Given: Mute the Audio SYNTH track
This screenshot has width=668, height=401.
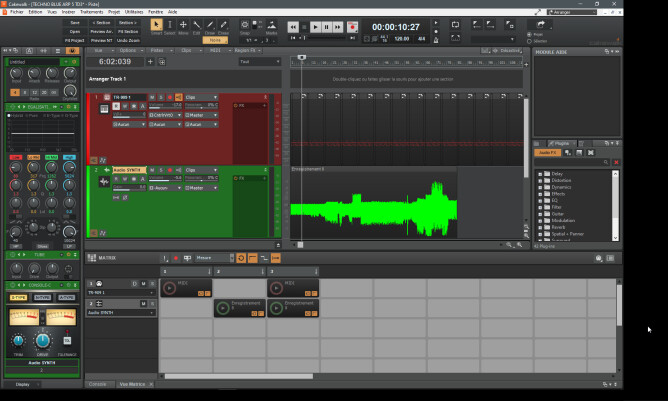Looking at the screenshot, I should (152, 170).
